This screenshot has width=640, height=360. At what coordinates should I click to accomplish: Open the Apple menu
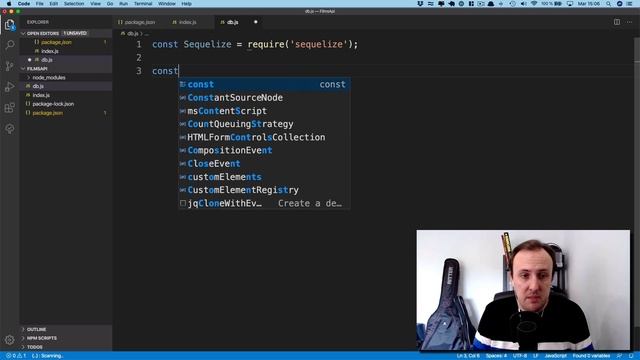pos(9,4)
